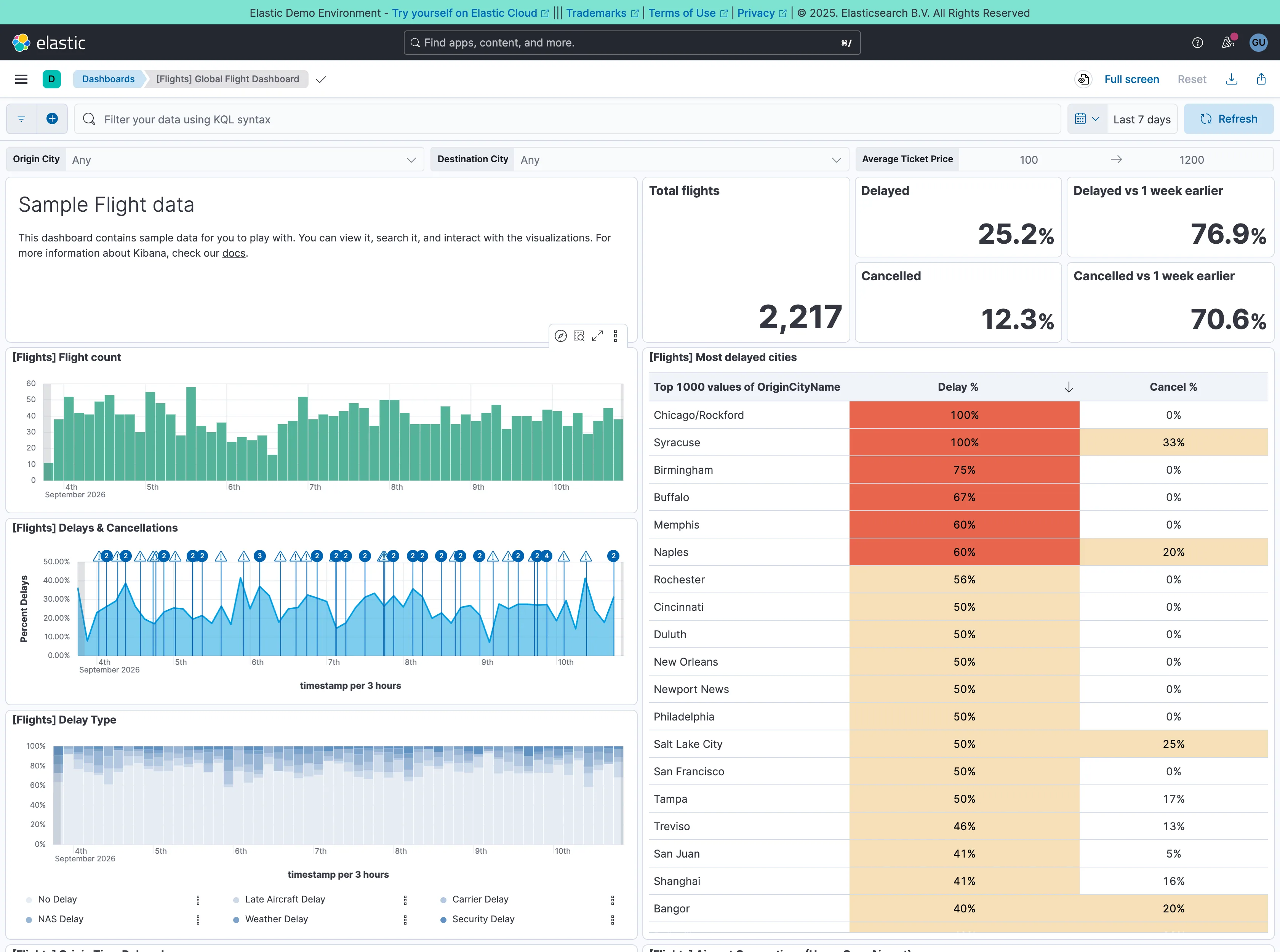The height and width of the screenshot is (952, 1280).
Task: Click the Weather Delay legend color dot
Action: [x=237, y=920]
